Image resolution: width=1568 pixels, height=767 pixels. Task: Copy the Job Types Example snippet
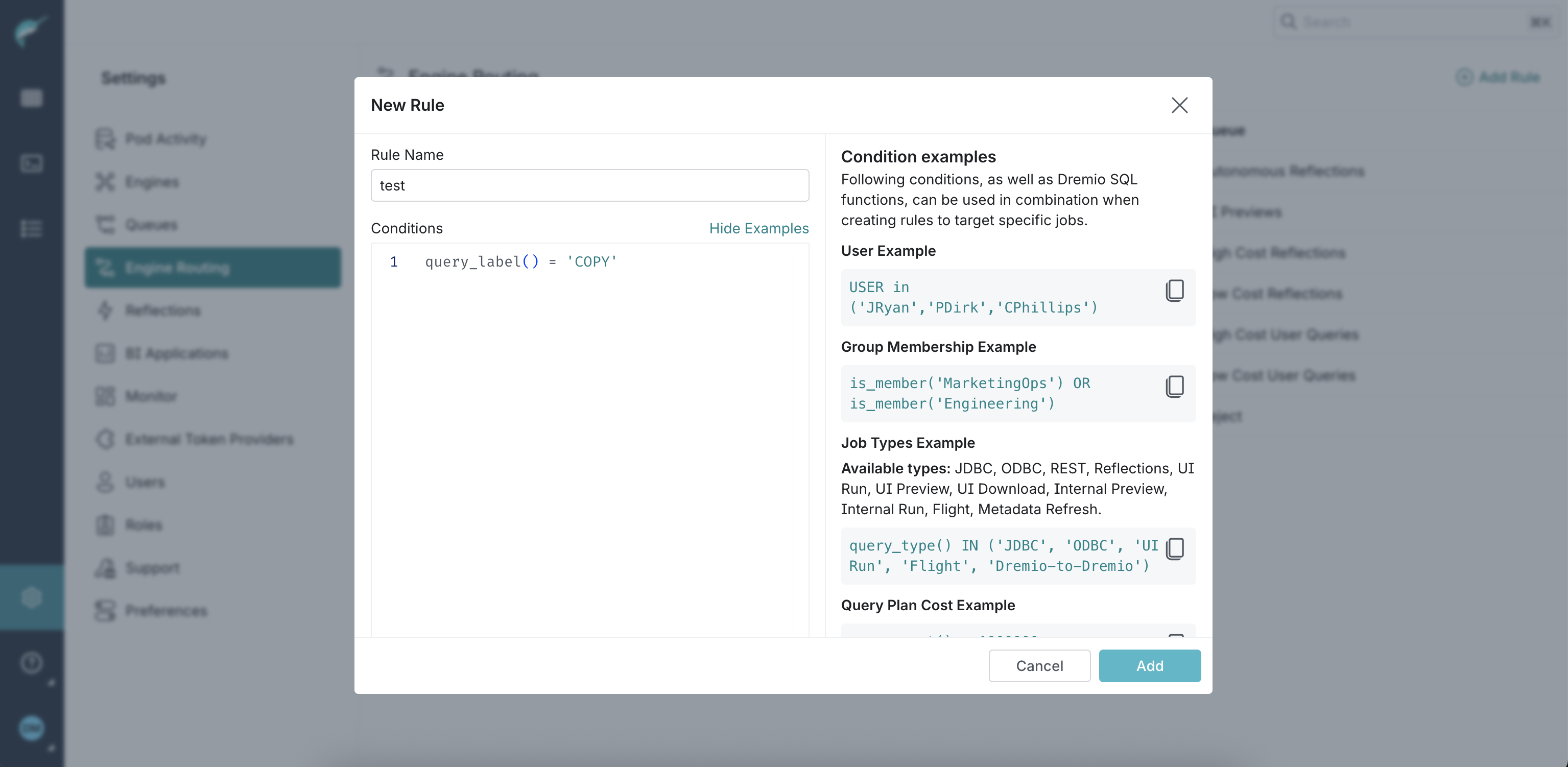[x=1174, y=548]
